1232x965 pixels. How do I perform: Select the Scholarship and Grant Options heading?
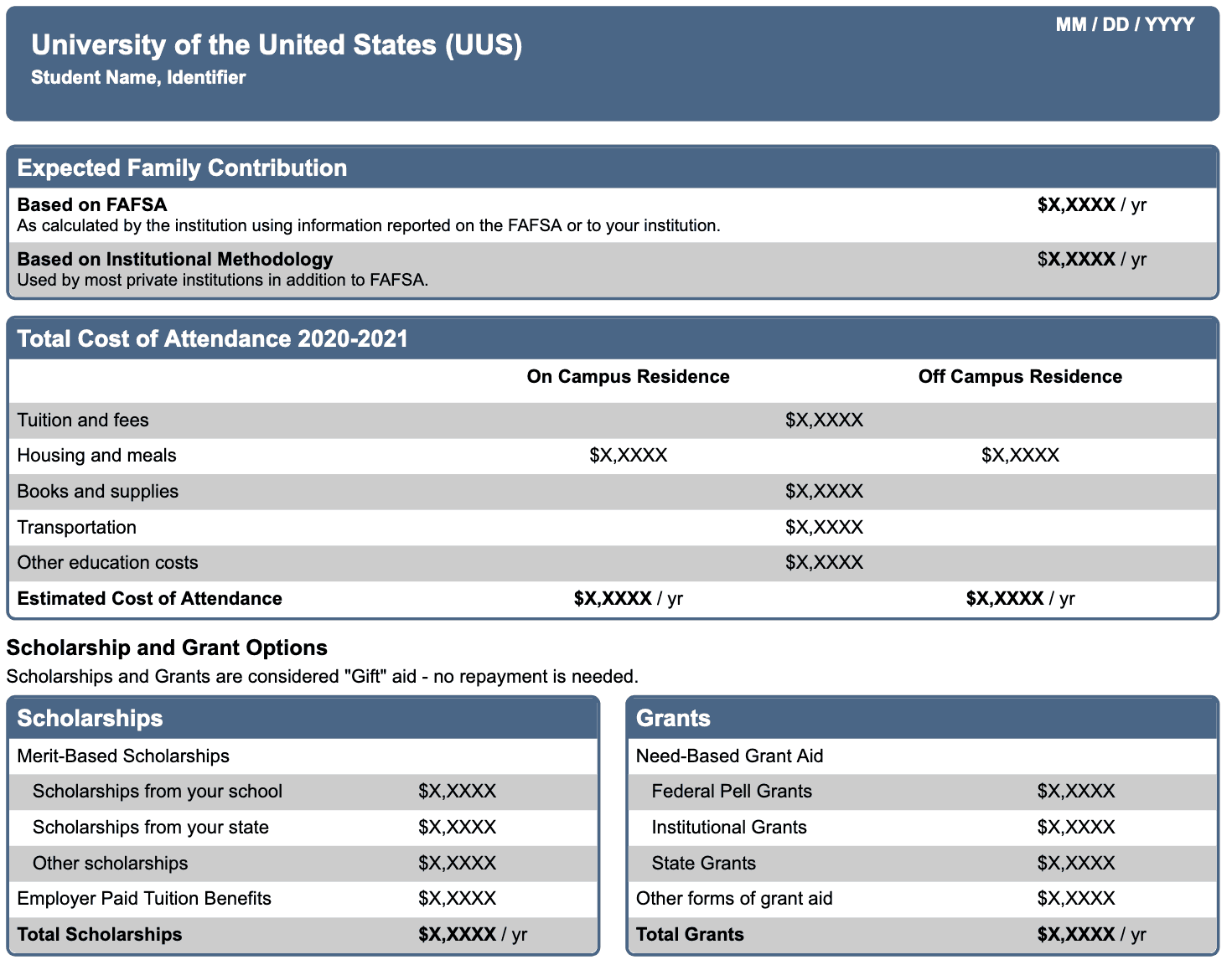167,648
